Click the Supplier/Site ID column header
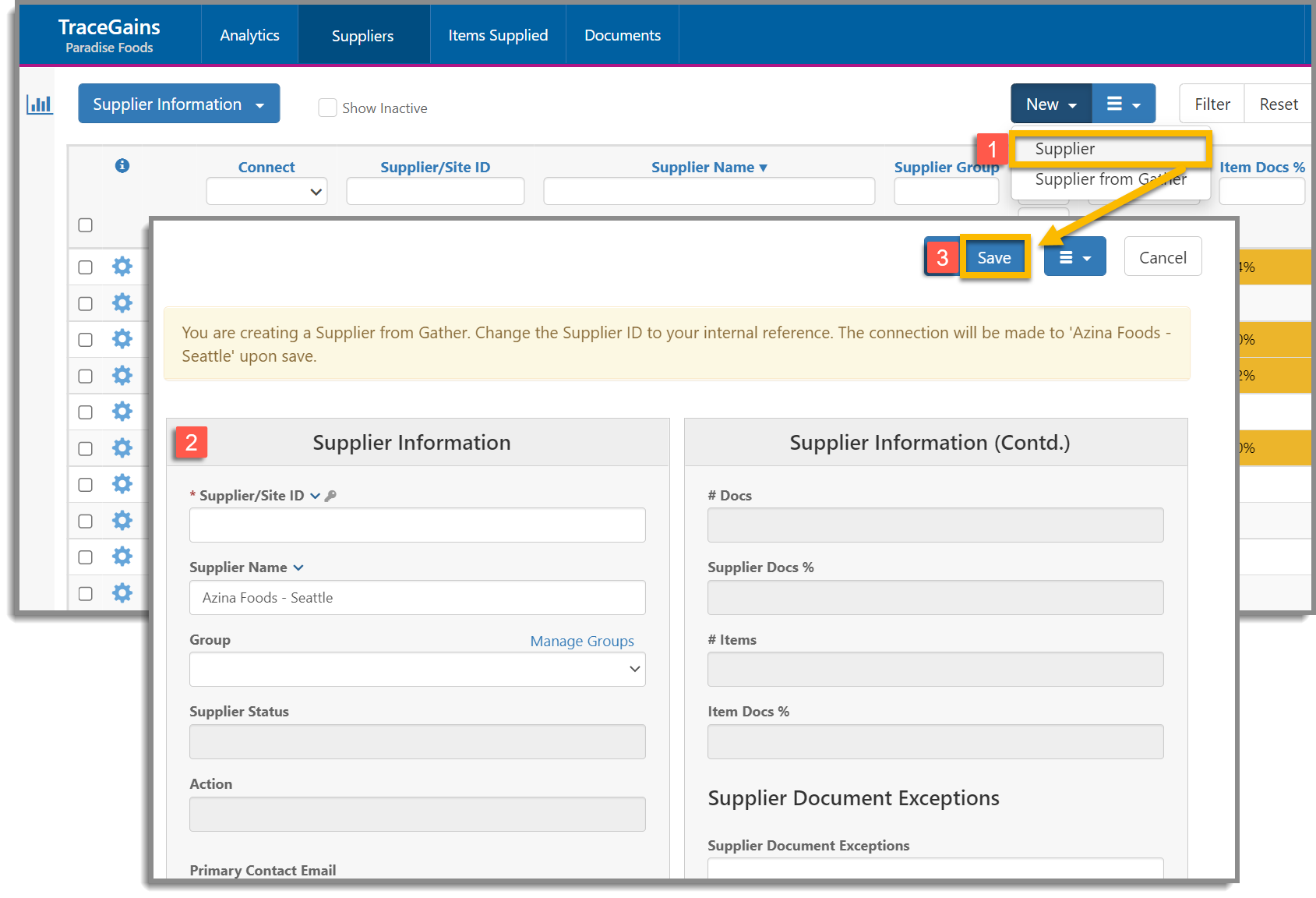1316x898 pixels. pyautogui.click(x=435, y=167)
